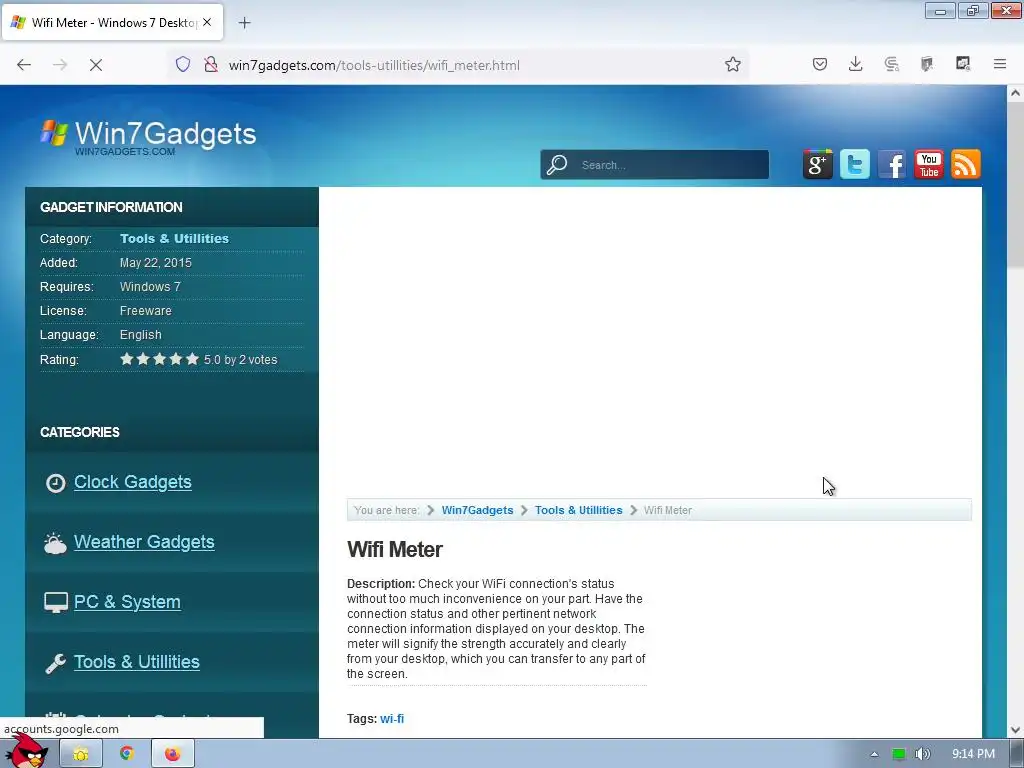Open Chrome from the taskbar
Viewport: 1024px width, 768px height.
point(127,754)
